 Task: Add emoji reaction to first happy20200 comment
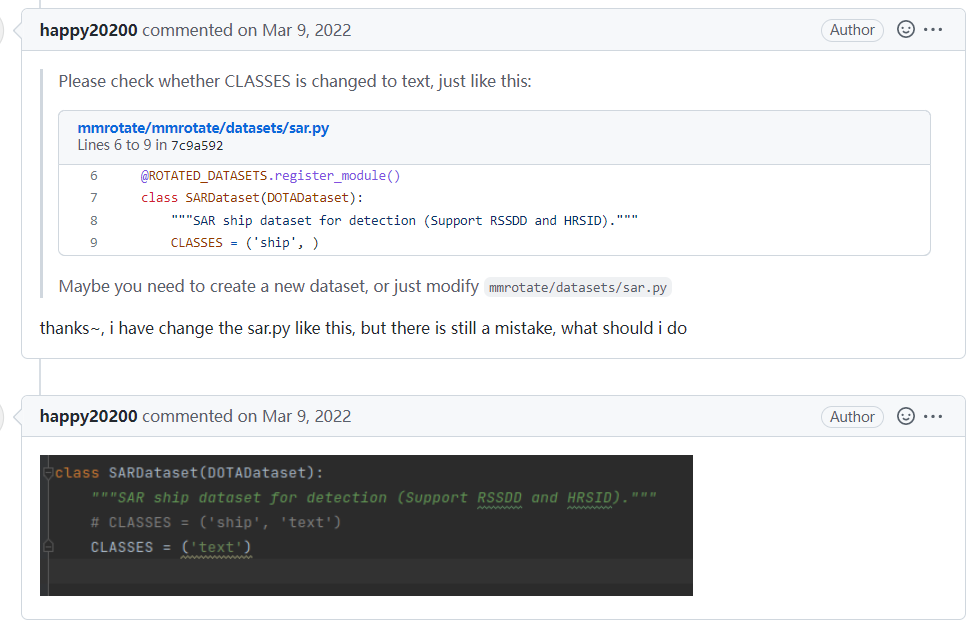pos(906,30)
